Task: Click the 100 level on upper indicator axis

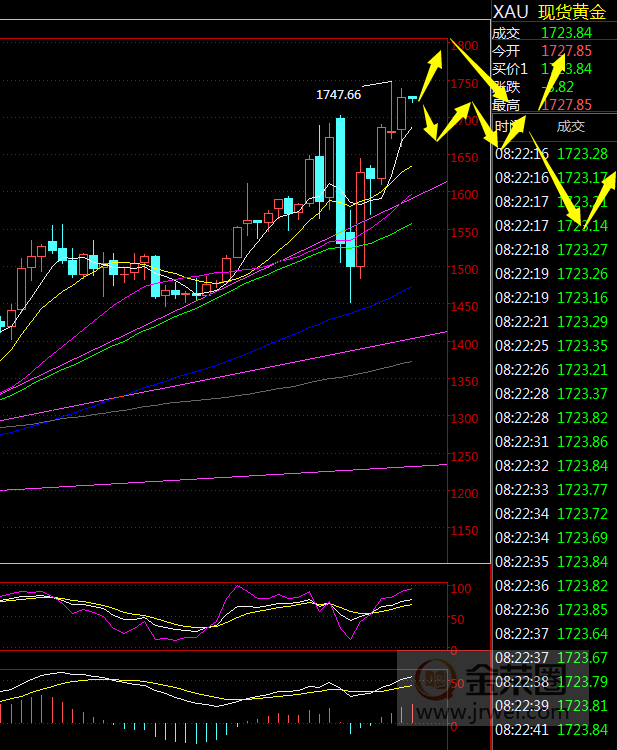Action: 460,589
